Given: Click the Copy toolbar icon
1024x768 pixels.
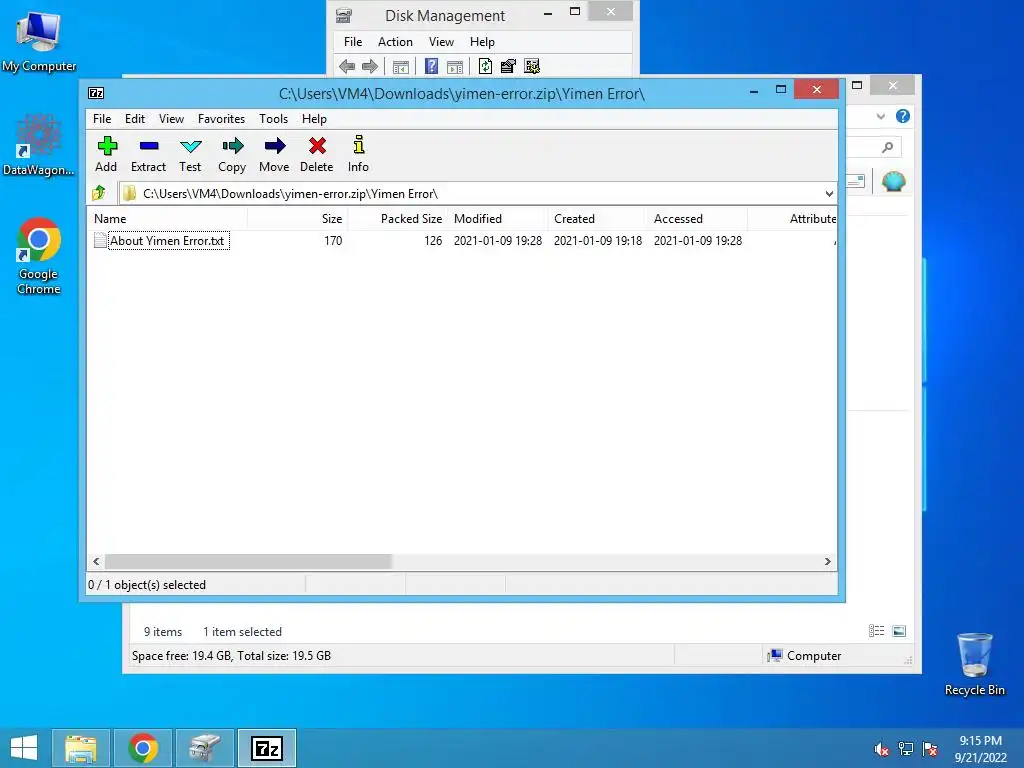Looking at the screenshot, I should pos(232,154).
